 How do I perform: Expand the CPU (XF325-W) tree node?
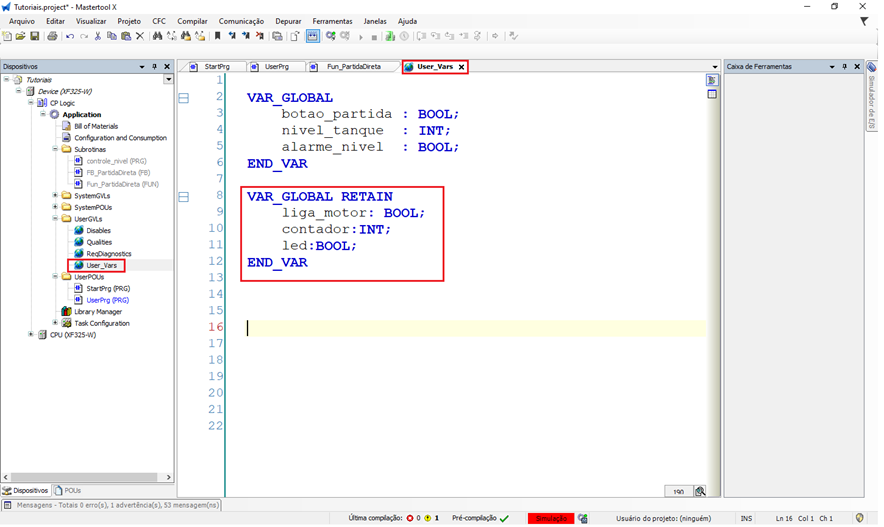coord(30,335)
